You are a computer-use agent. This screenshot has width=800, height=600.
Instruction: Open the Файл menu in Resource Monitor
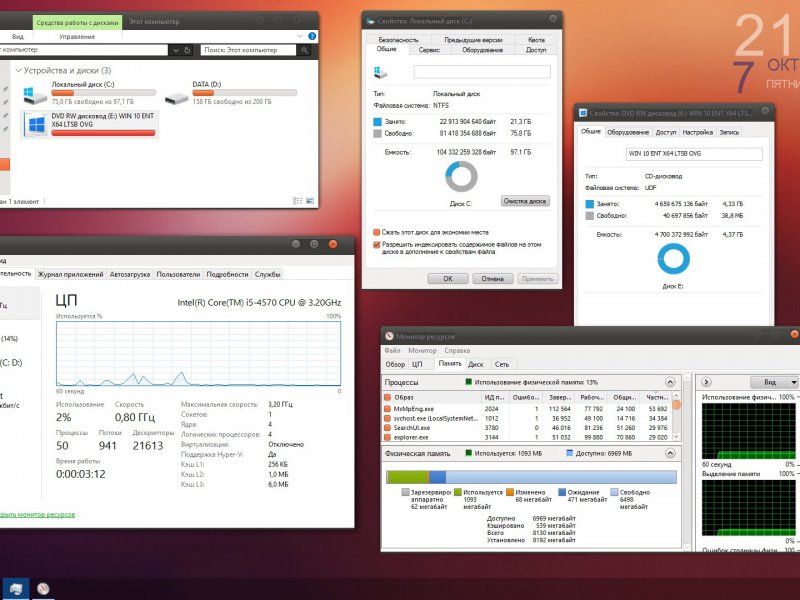coord(392,351)
